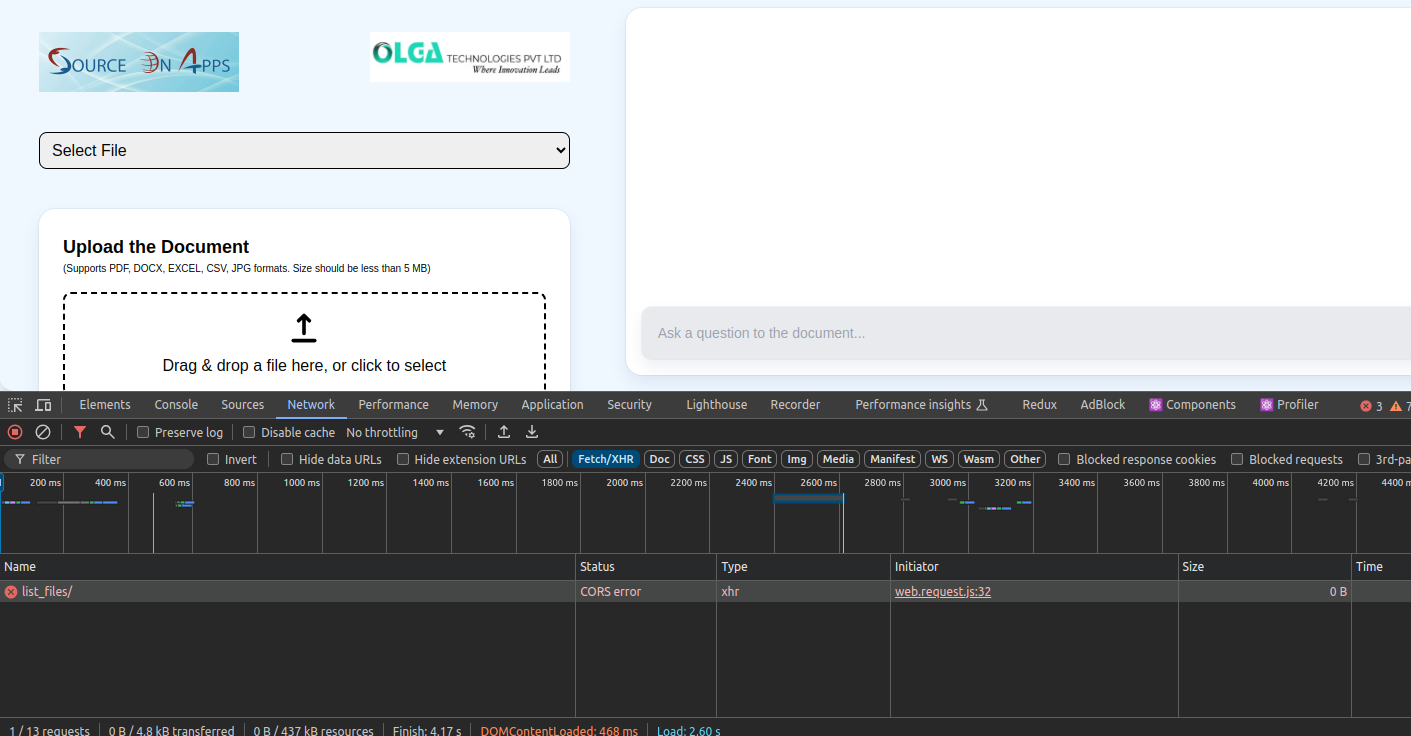Open the Select File dropdown
This screenshot has height=736, width=1411.
coord(304,150)
